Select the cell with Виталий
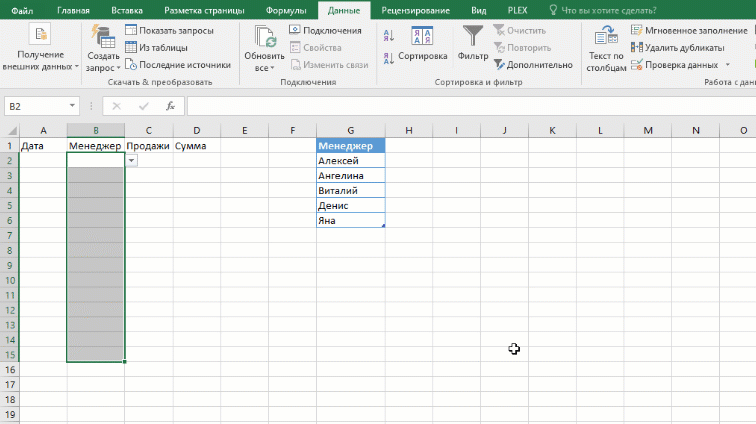The width and height of the screenshot is (756, 424). click(351, 191)
